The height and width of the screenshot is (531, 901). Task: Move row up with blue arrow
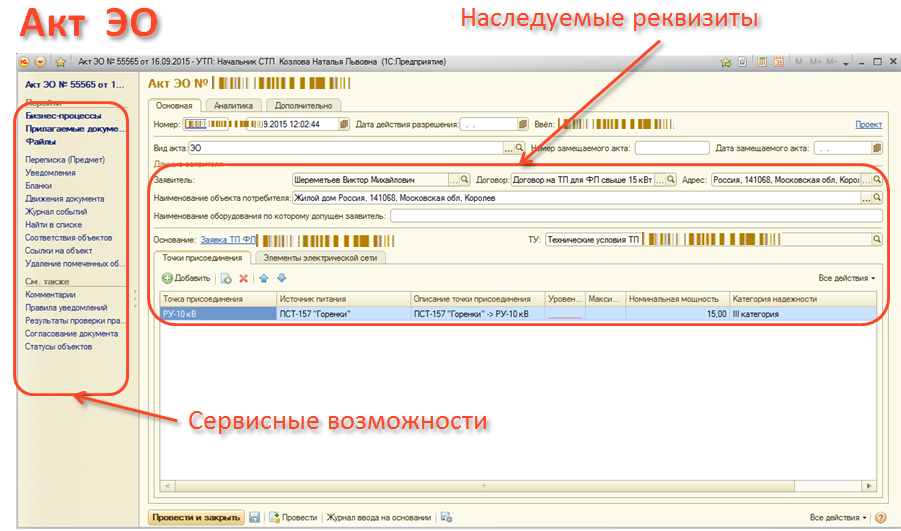pos(262,277)
